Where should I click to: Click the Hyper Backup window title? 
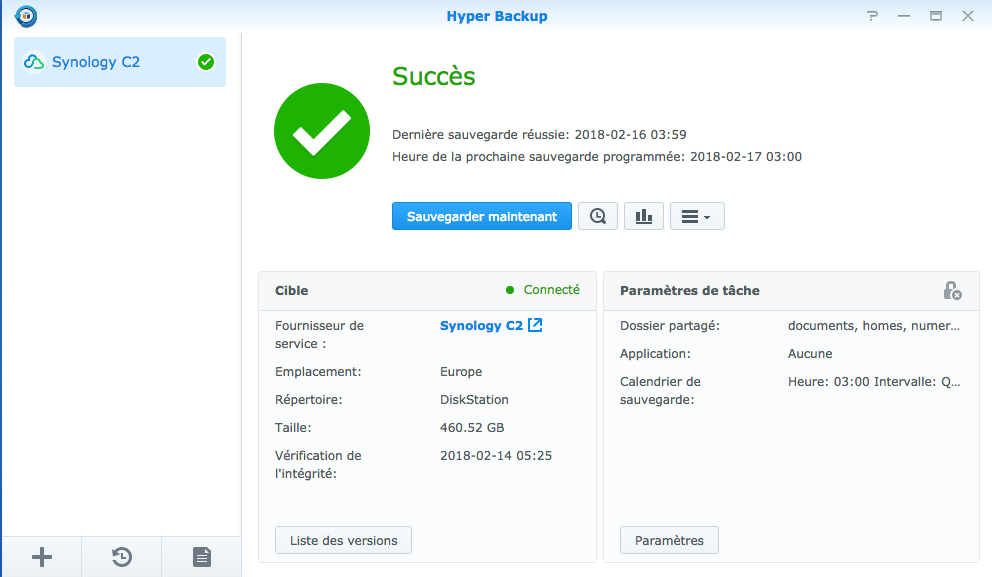[x=497, y=16]
